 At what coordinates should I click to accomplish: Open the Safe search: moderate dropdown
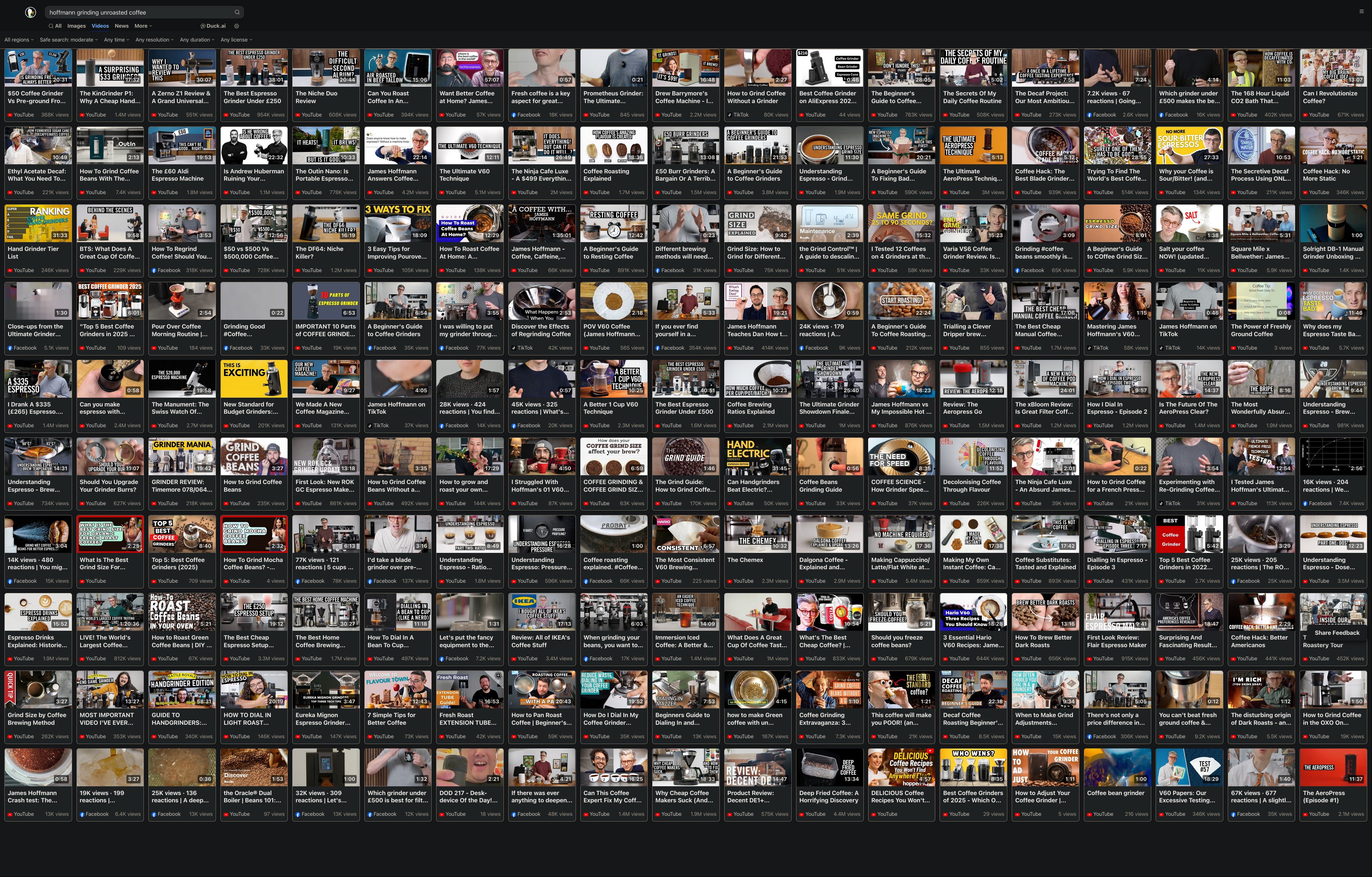point(68,40)
